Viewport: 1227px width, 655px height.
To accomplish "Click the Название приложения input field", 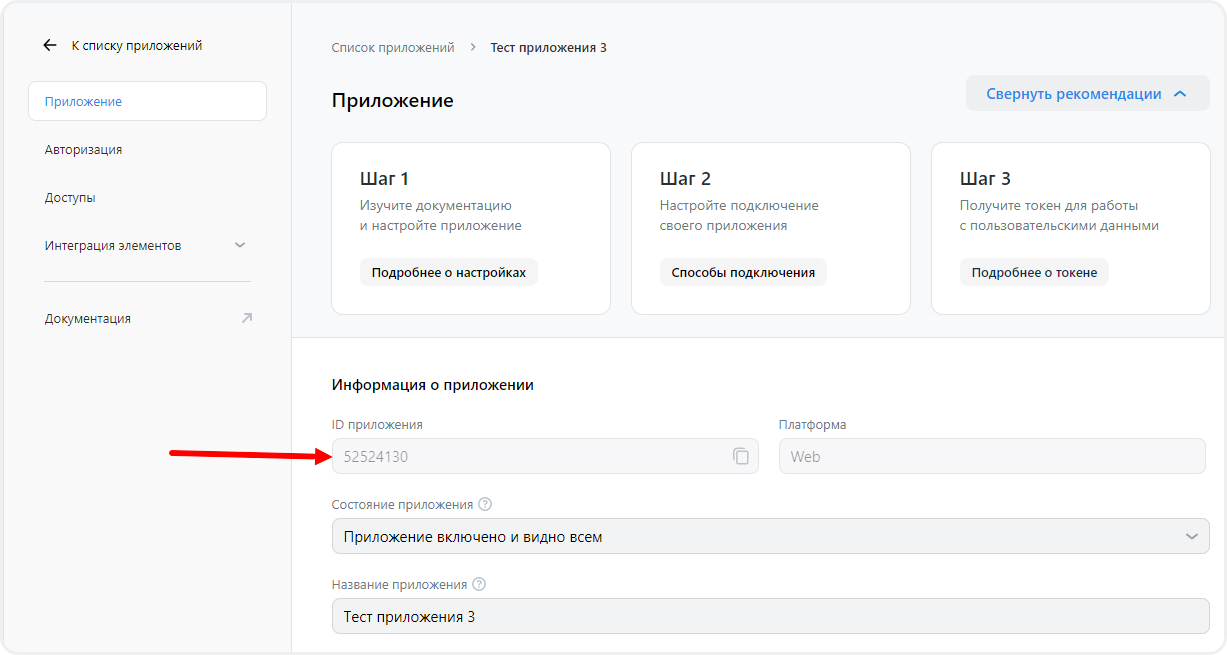I will [770, 616].
